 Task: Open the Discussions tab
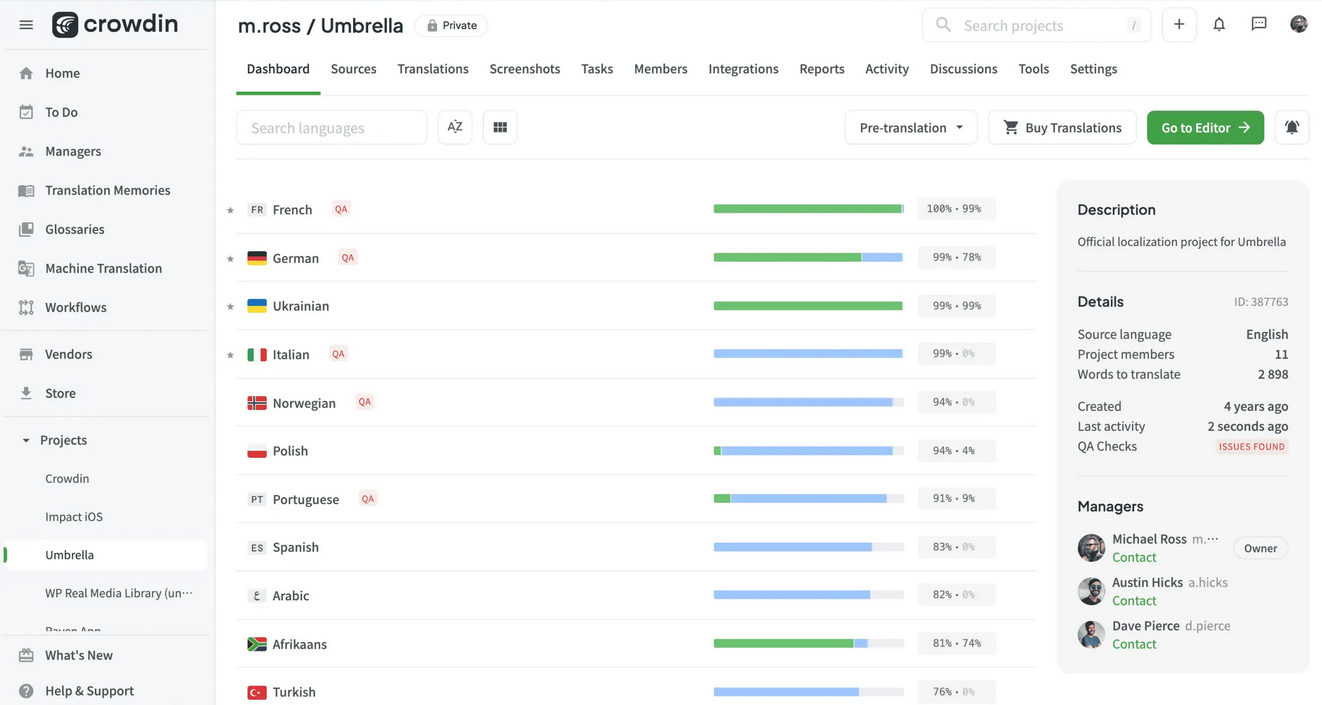tap(964, 69)
